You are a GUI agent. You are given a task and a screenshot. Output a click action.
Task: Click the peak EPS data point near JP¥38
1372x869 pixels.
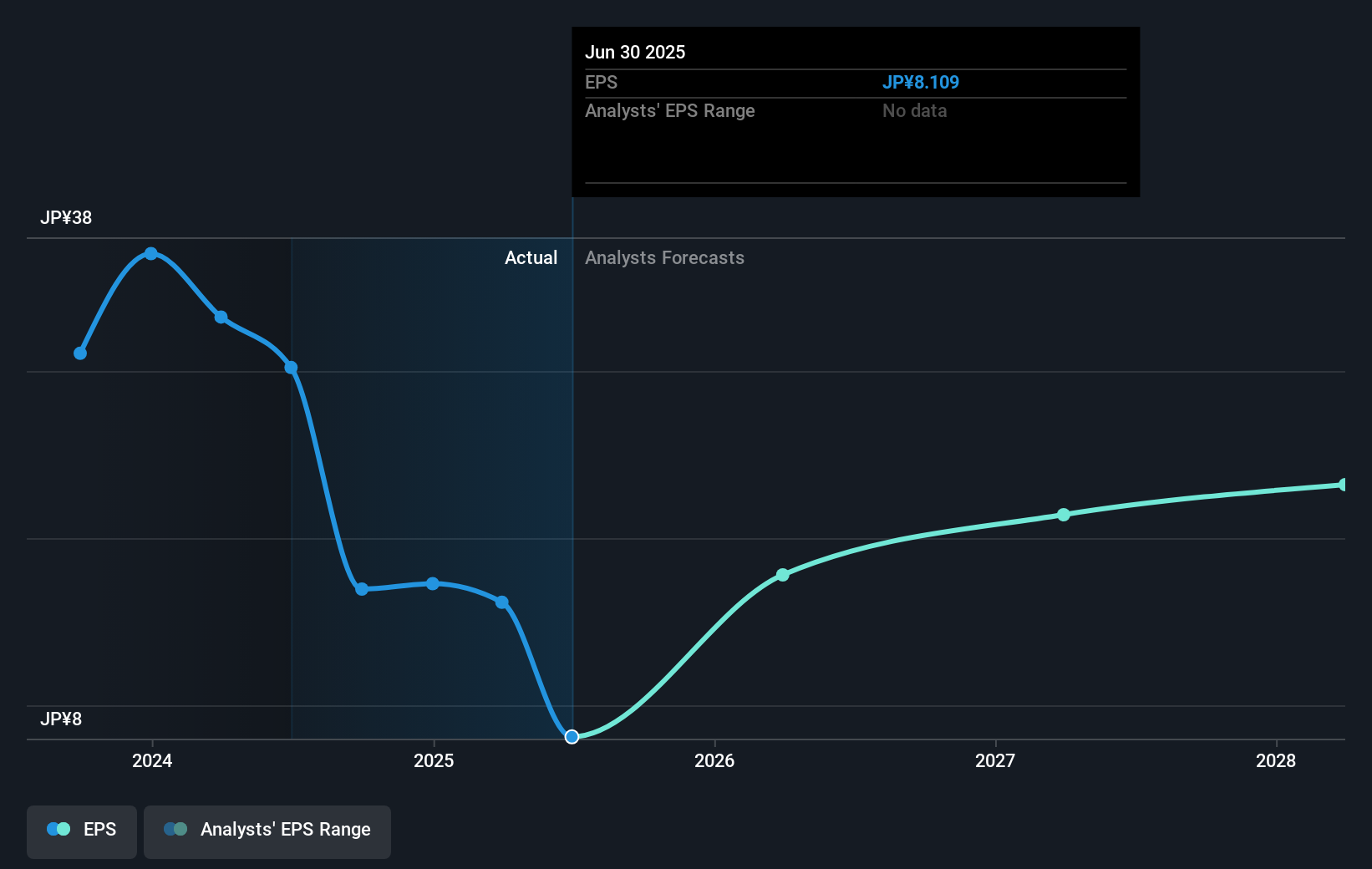coord(151,253)
